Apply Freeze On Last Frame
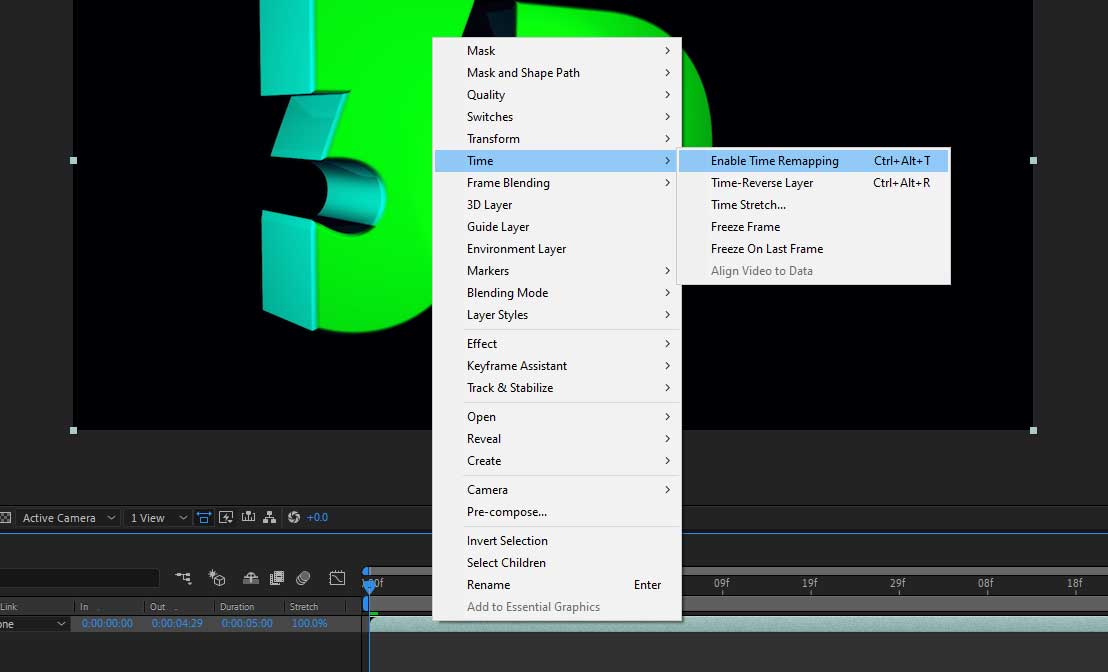The width and height of the screenshot is (1108, 672). [767, 248]
